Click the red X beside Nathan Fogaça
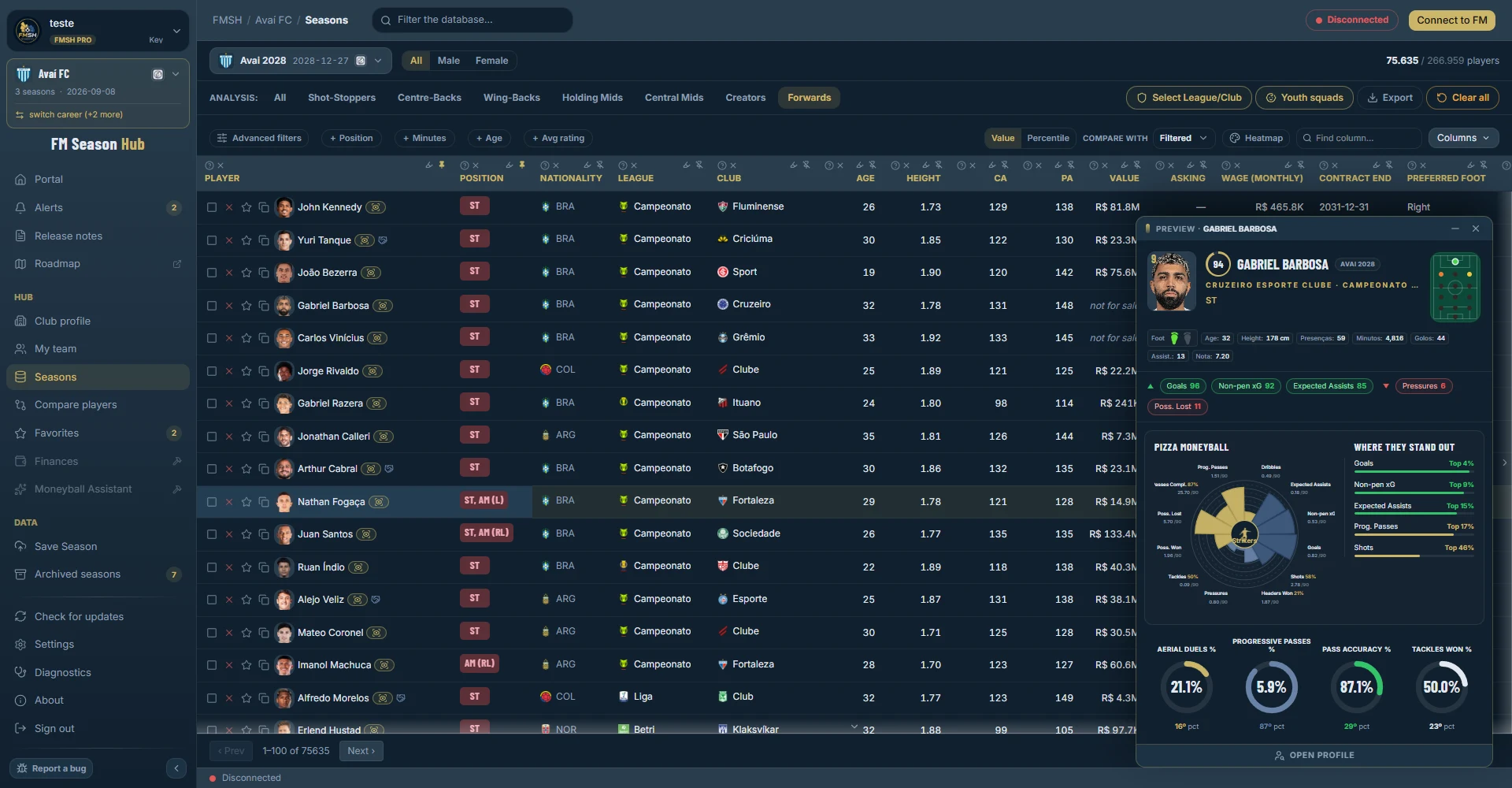1512x788 pixels. [229, 502]
